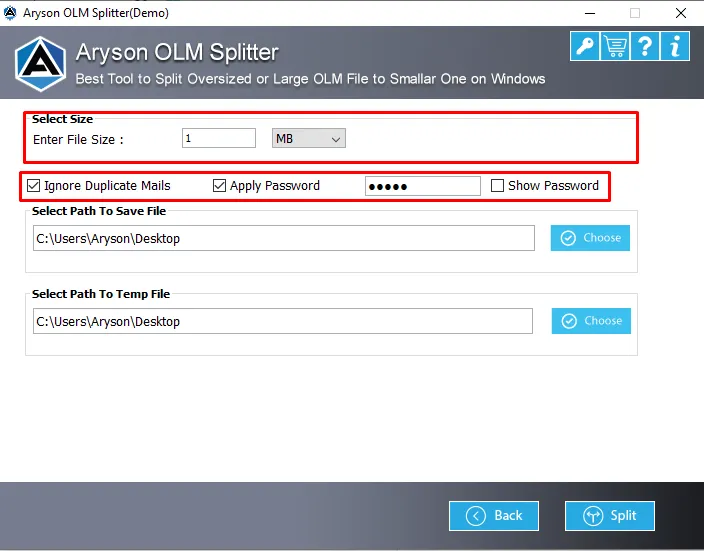Close the Aryson OLM Splitter window
Viewport: 704px width, 551px height.
pos(681,13)
